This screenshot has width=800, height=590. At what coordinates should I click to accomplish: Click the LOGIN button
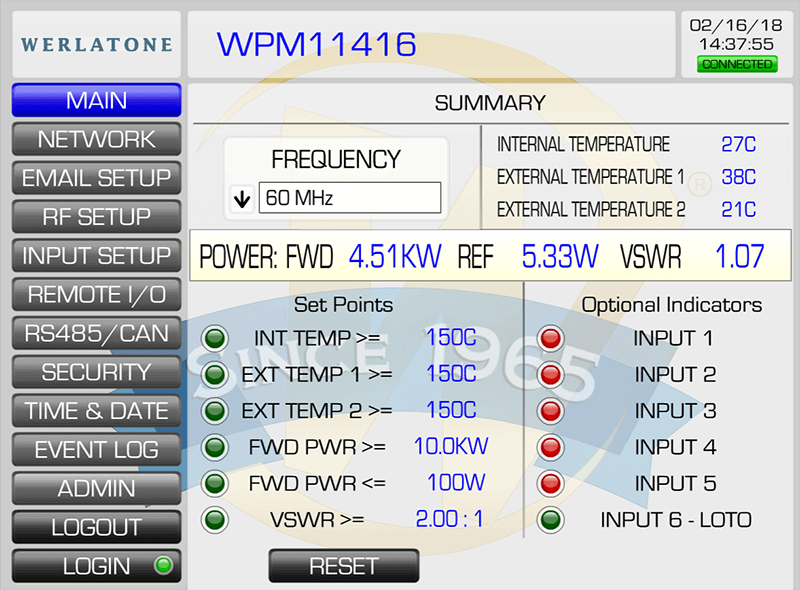click(x=96, y=566)
